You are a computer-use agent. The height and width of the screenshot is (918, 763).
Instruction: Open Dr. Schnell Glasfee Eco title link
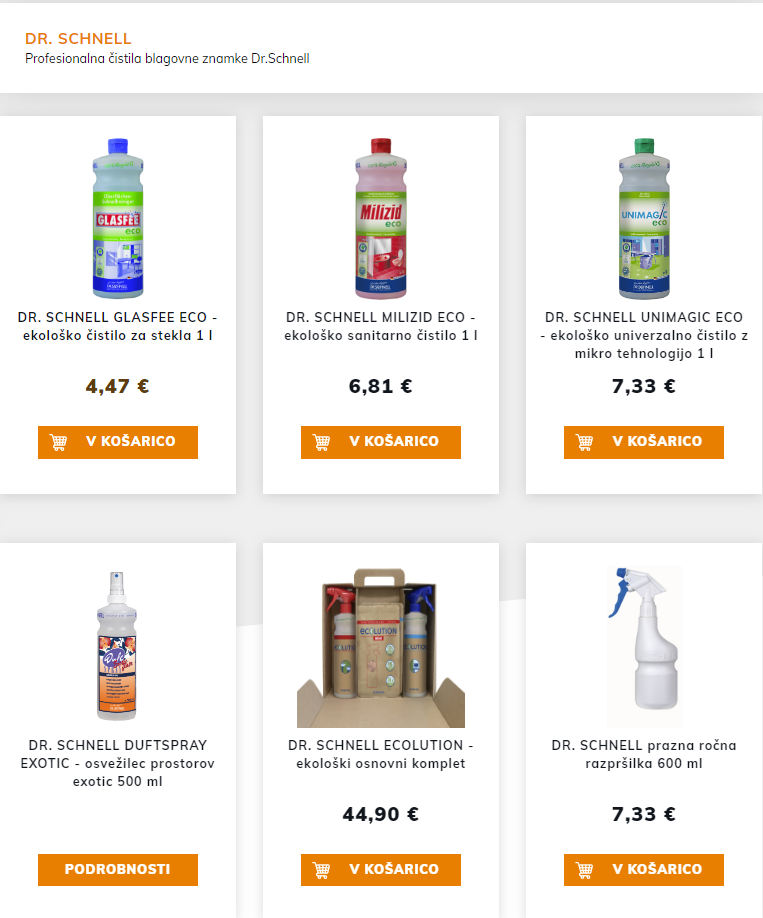(118, 326)
